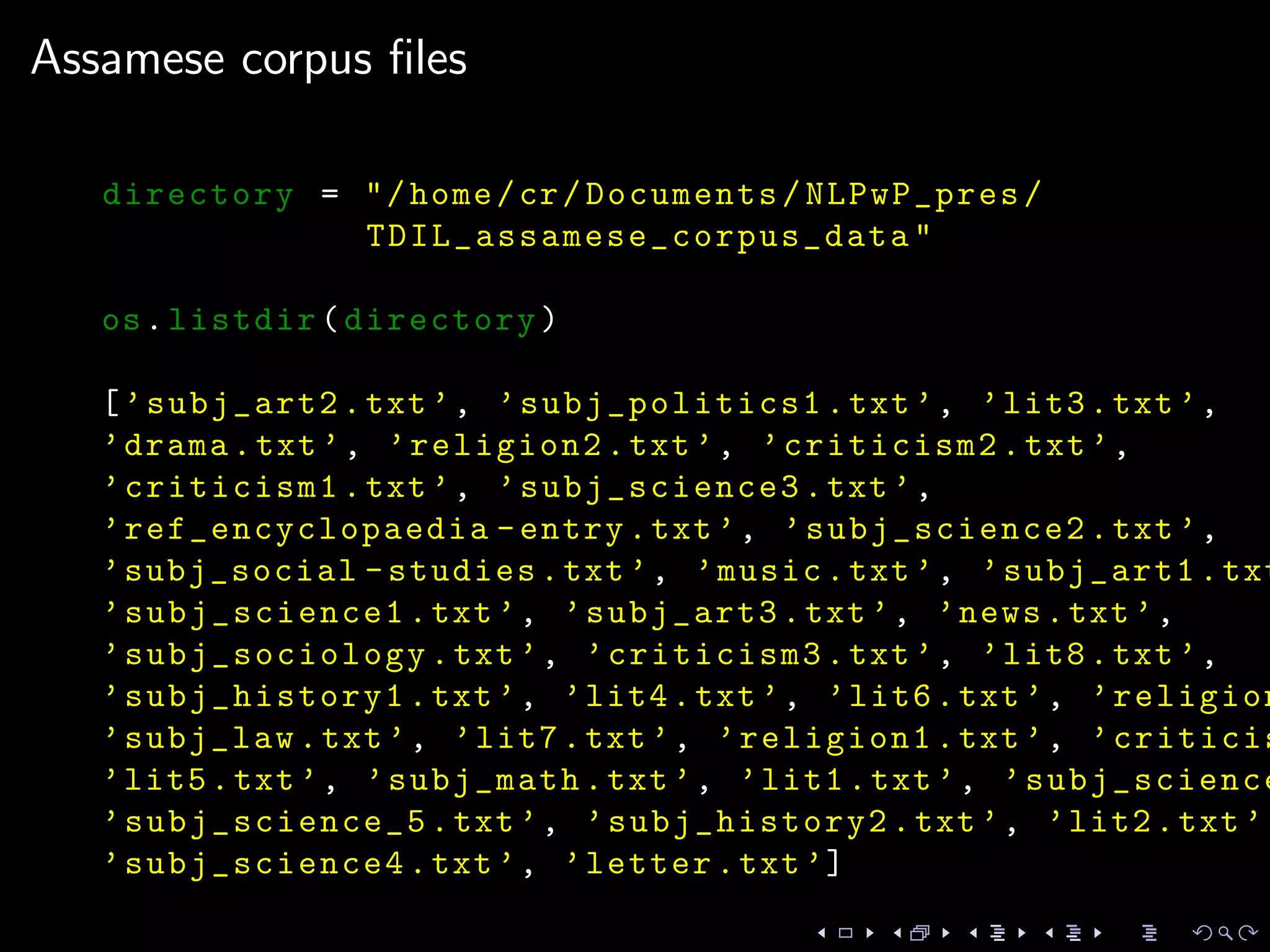Viewport: 1270px width, 952px height.
Task: Go to next subsection arrow
Action: click(1022, 933)
